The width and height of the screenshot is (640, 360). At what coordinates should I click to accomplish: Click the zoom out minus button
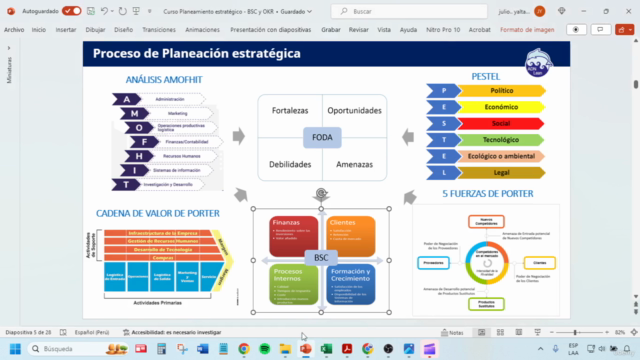(x=551, y=333)
